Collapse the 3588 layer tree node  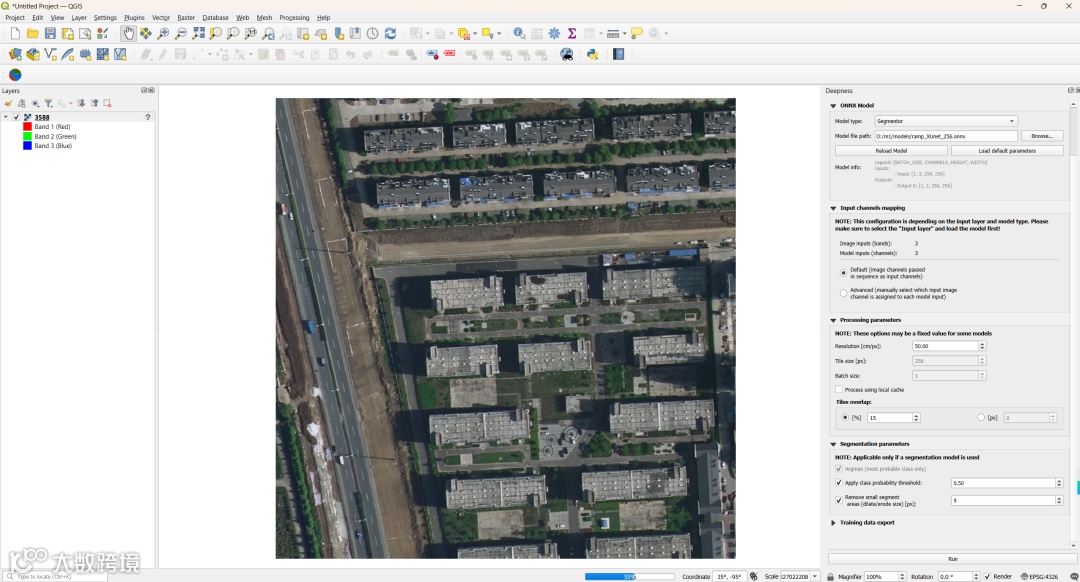point(6,117)
